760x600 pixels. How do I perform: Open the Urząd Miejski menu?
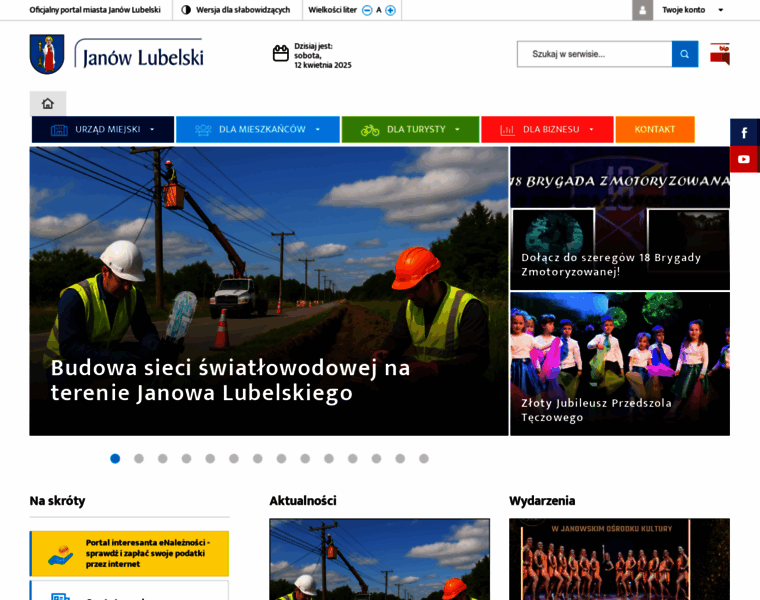tap(103, 129)
